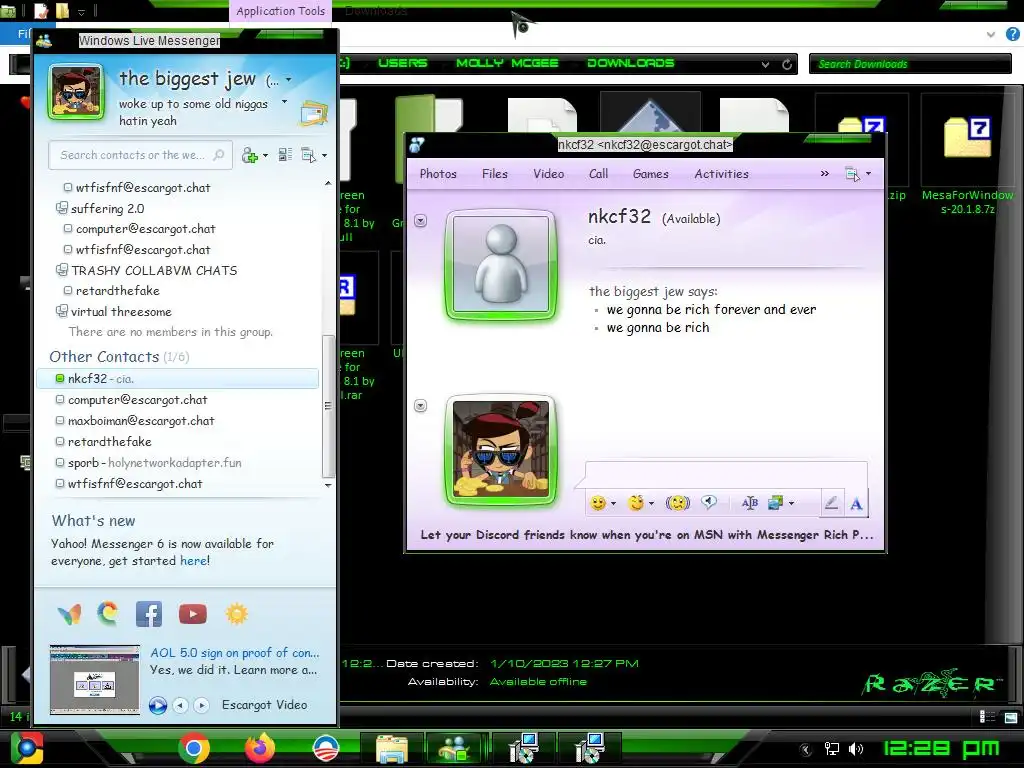This screenshot has width=1024, height=768.
Task: Open the YouTube icon in Messenger
Action: (x=193, y=614)
